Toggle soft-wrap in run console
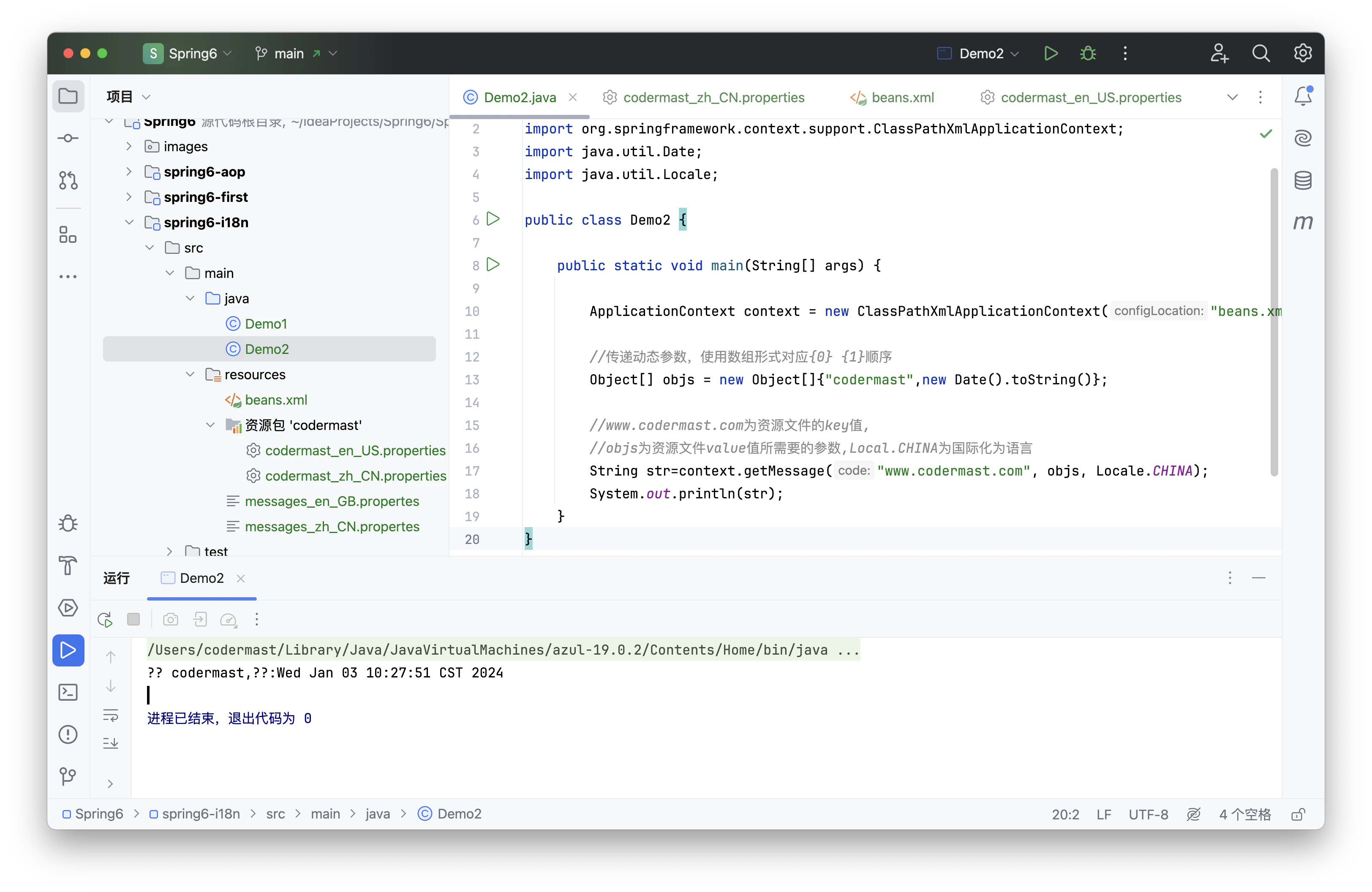Screen dimensions: 1372x892 [x=110, y=715]
